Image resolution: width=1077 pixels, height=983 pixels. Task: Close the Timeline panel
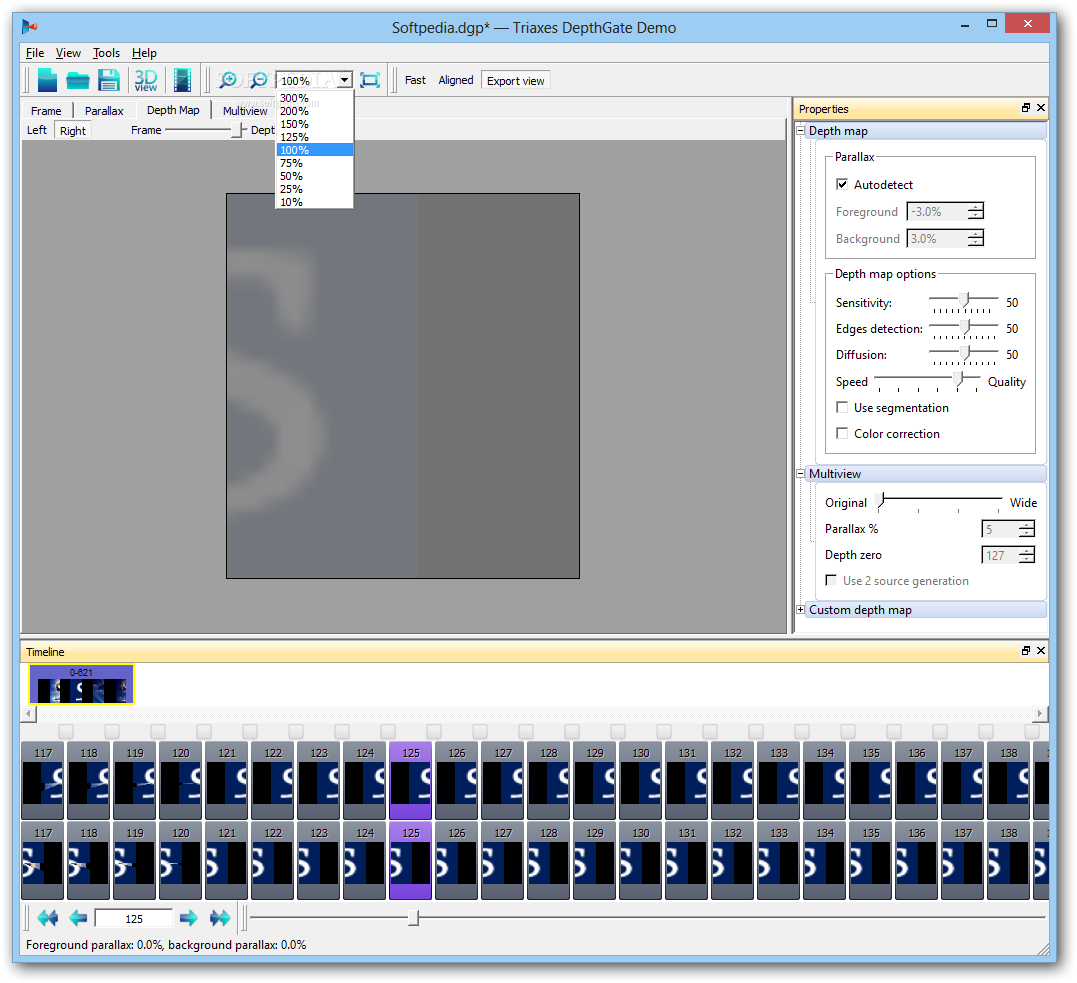tap(1041, 651)
